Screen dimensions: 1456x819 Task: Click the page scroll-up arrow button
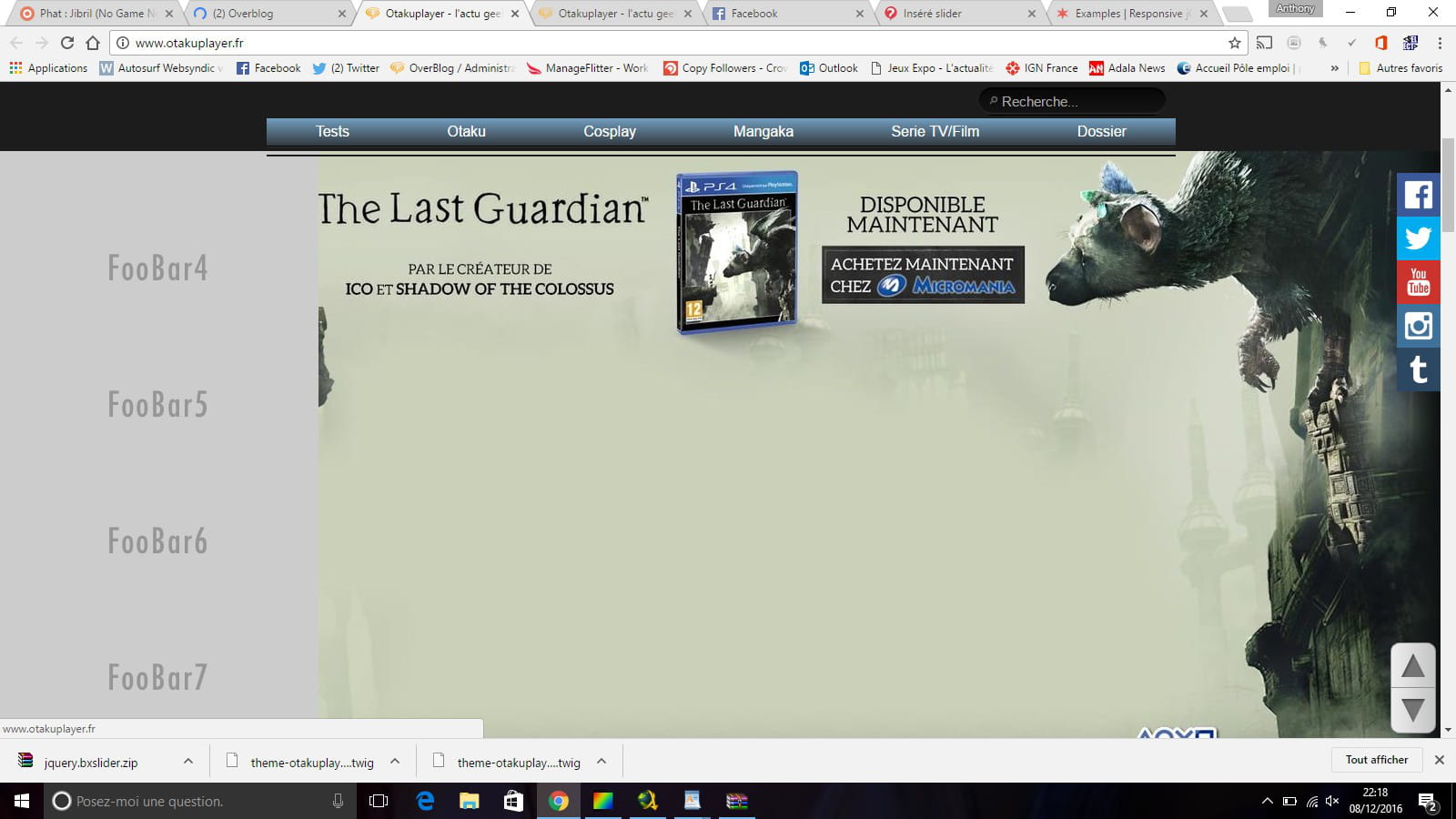coord(1412,666)
